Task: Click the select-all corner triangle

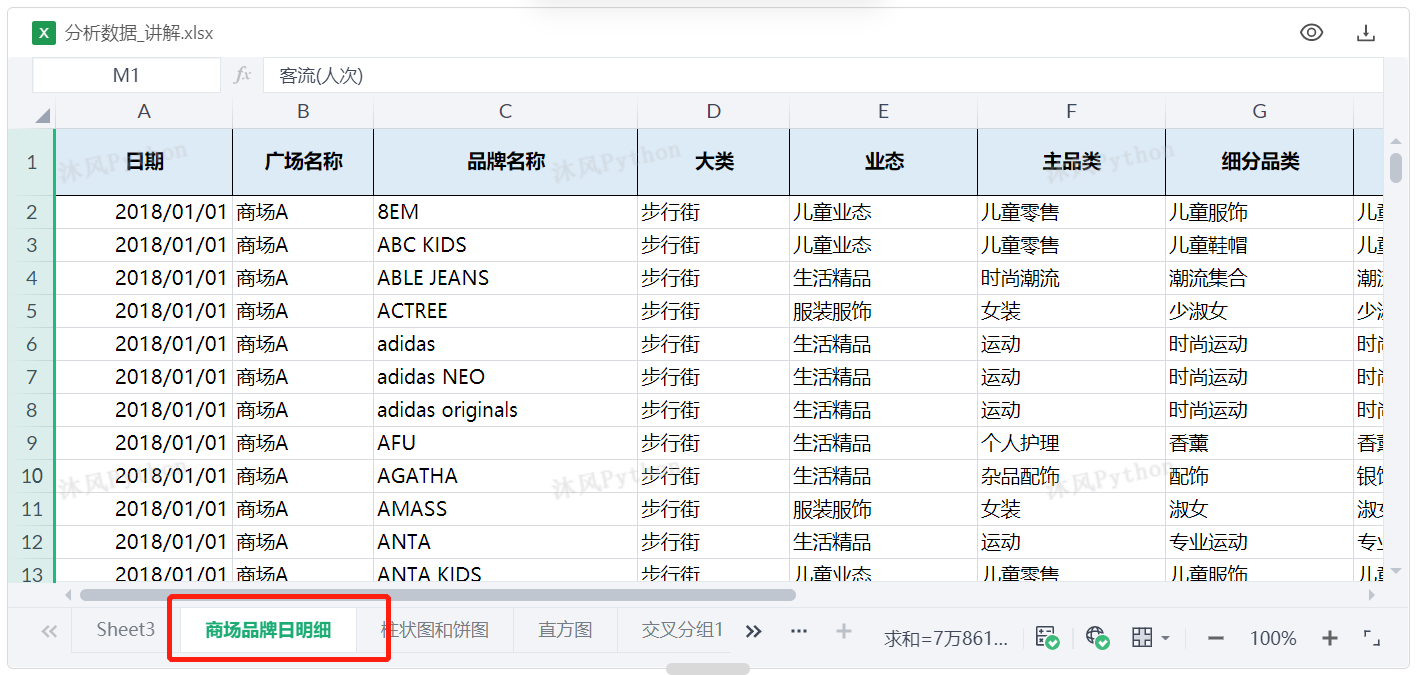Action: point(42,115)
